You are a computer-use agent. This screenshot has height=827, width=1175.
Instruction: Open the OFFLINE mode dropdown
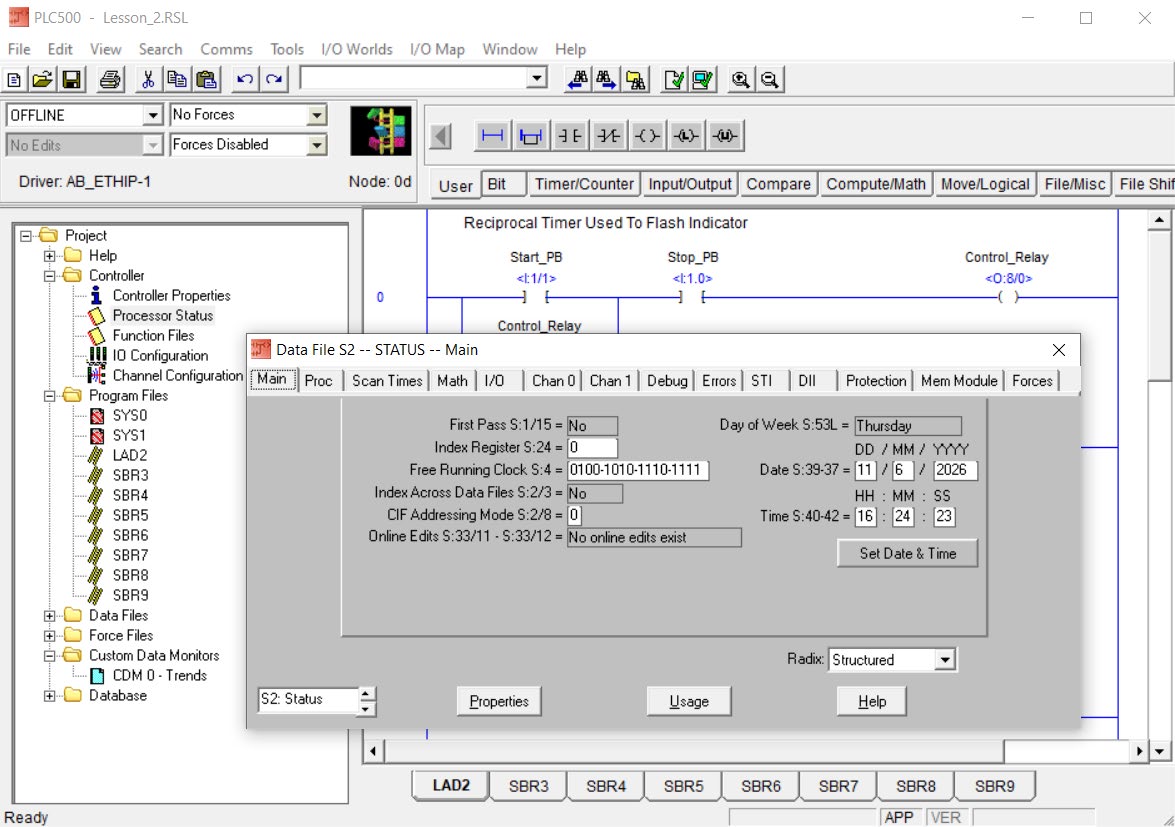153,115
